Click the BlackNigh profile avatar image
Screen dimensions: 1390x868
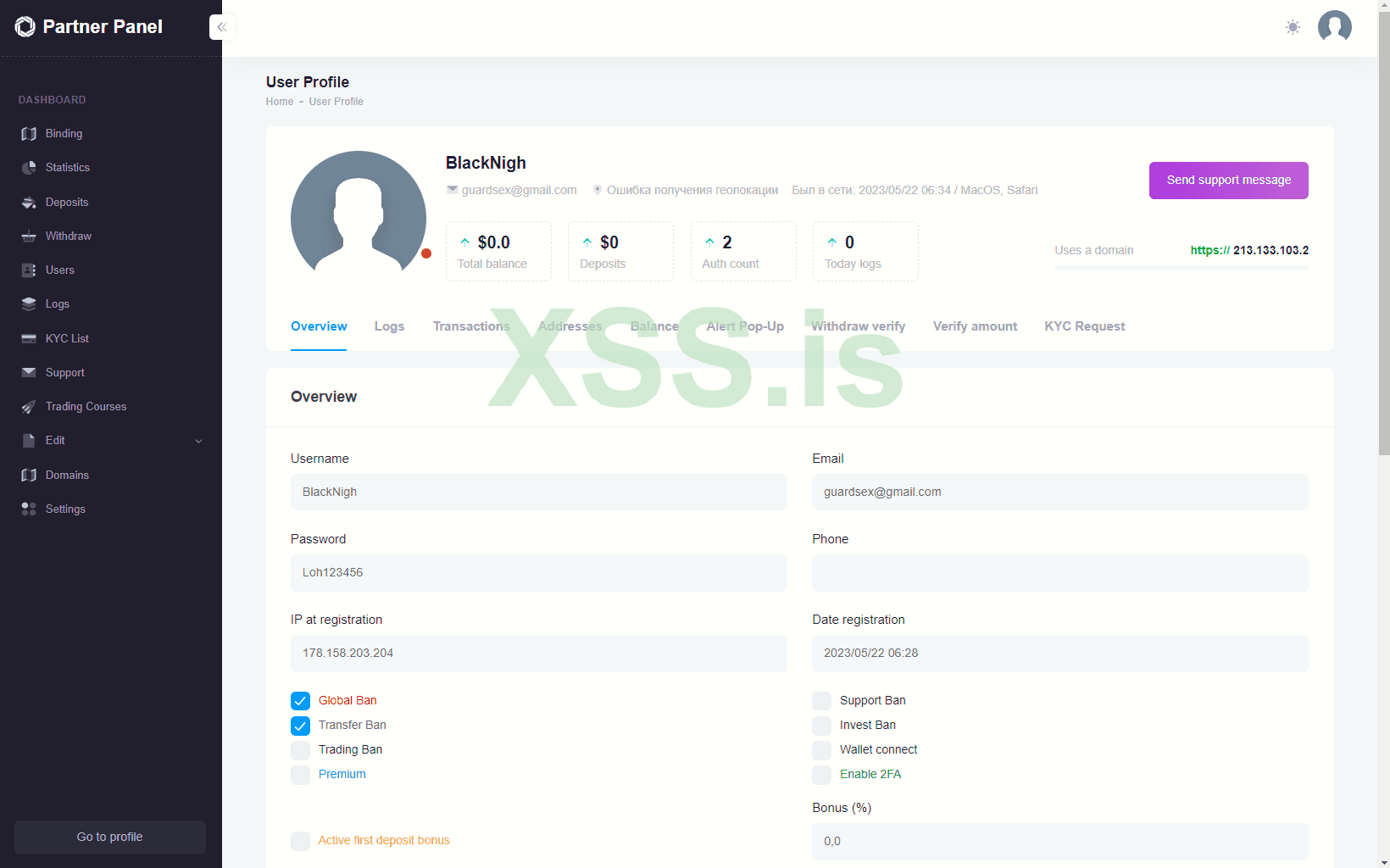coord(359,219)
